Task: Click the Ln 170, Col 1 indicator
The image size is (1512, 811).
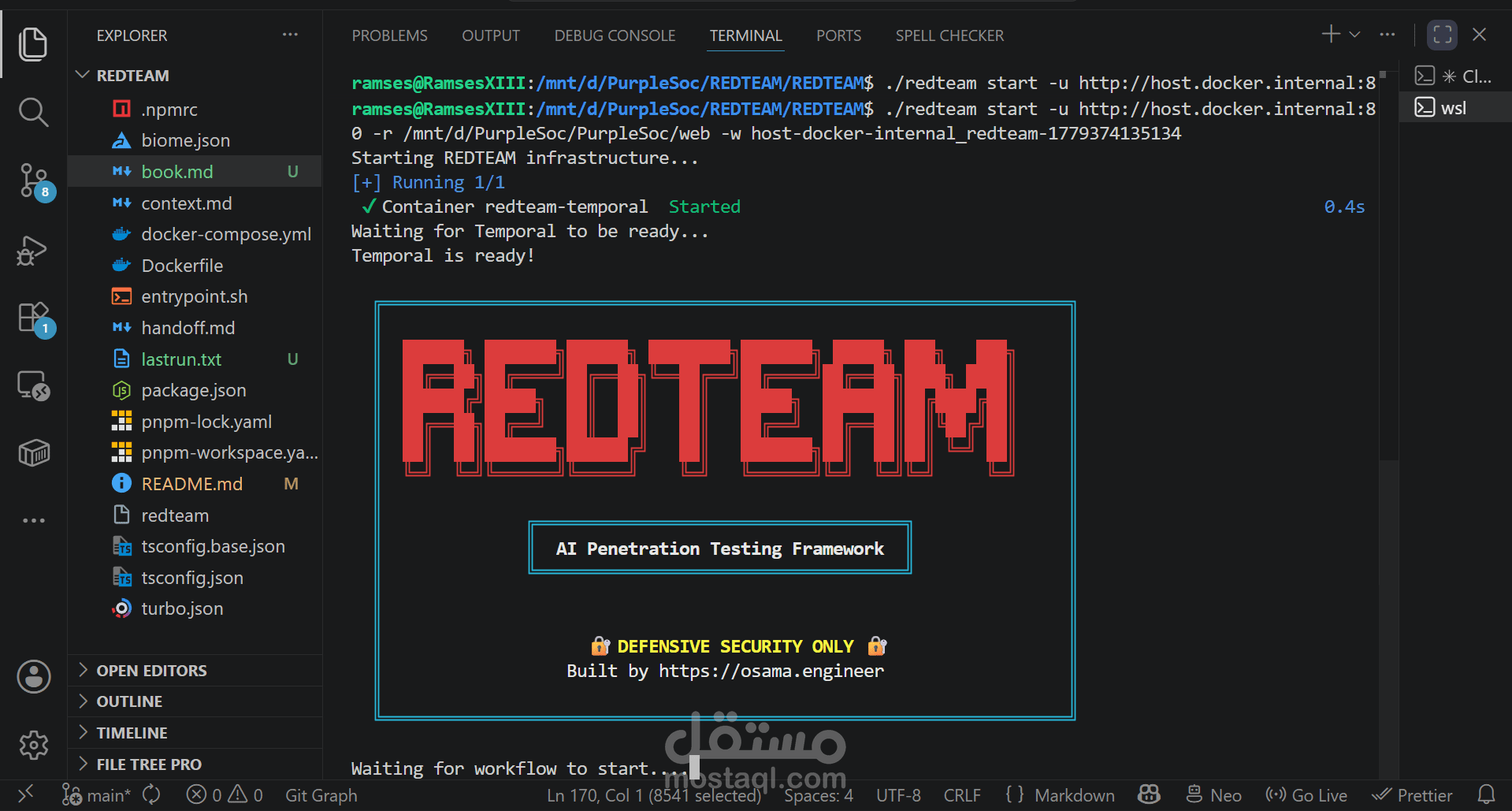Action: (x=654, y=795)
